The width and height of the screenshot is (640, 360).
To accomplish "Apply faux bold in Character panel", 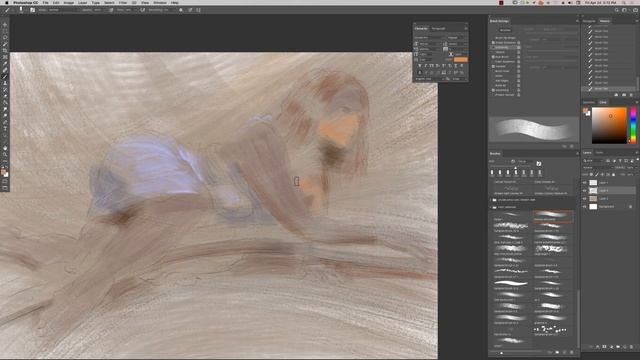I will (x=420, y=65).
